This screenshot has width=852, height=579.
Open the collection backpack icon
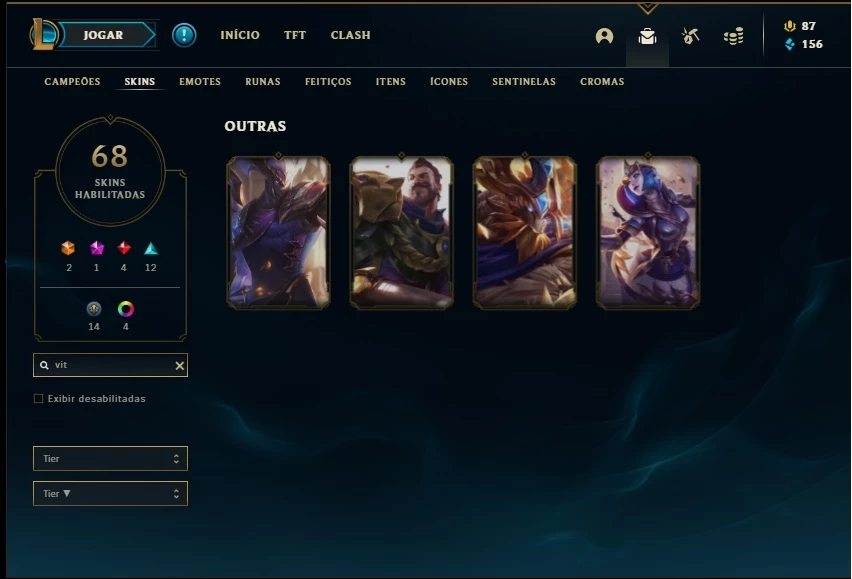(x=647, y=36)
